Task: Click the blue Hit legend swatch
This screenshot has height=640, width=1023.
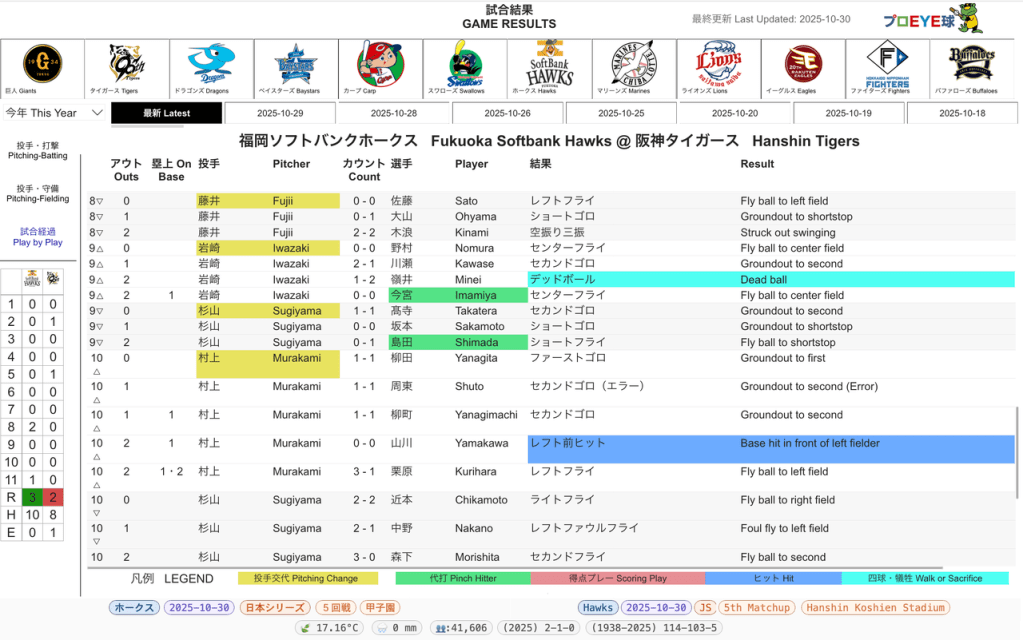Action: [773, 578]
